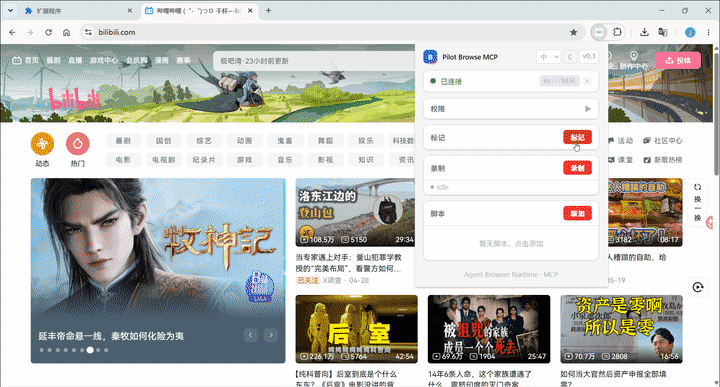Image resolution: width=720 pixels, height=387 pixels.
Task: Toggle dark mode moon icon in popup
Action: pos(570,57)
